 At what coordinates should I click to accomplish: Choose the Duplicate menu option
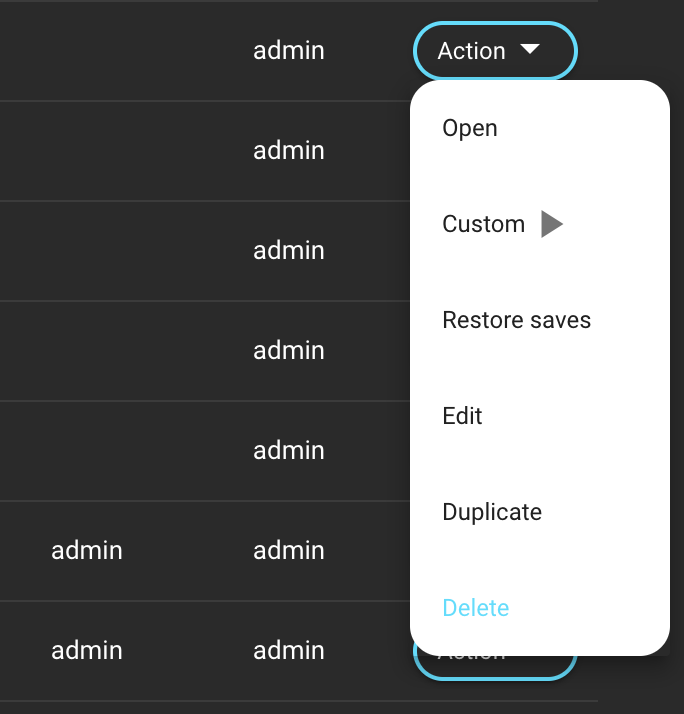click(492, 512)
